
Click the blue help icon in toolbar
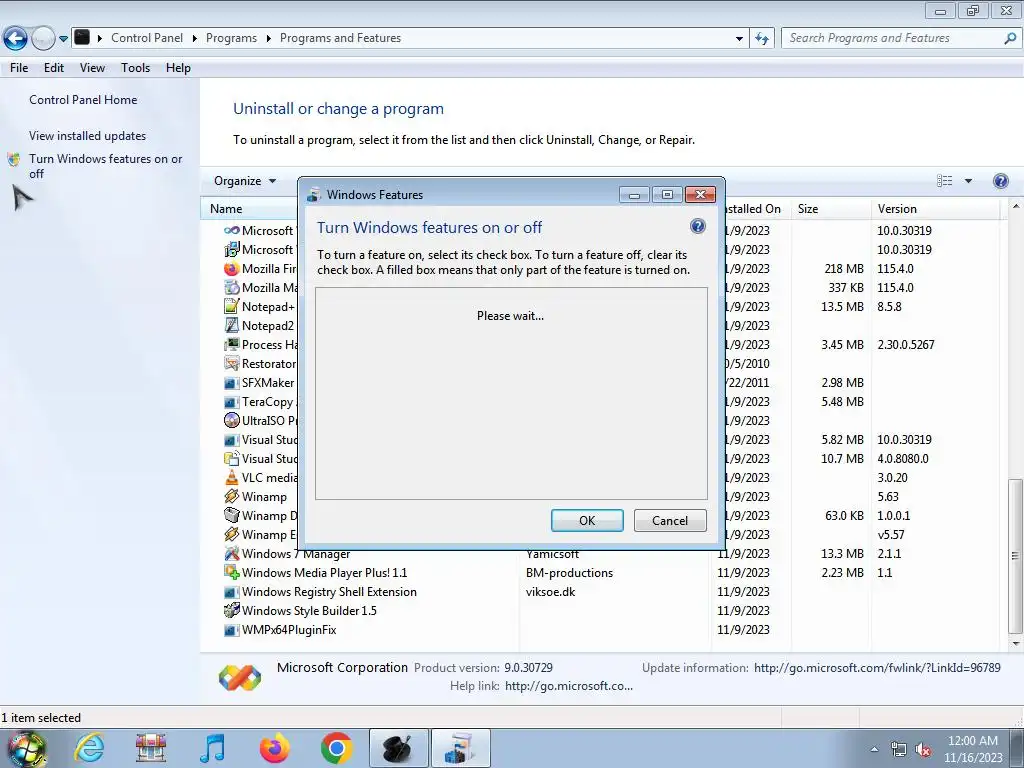pos(1000,181)
